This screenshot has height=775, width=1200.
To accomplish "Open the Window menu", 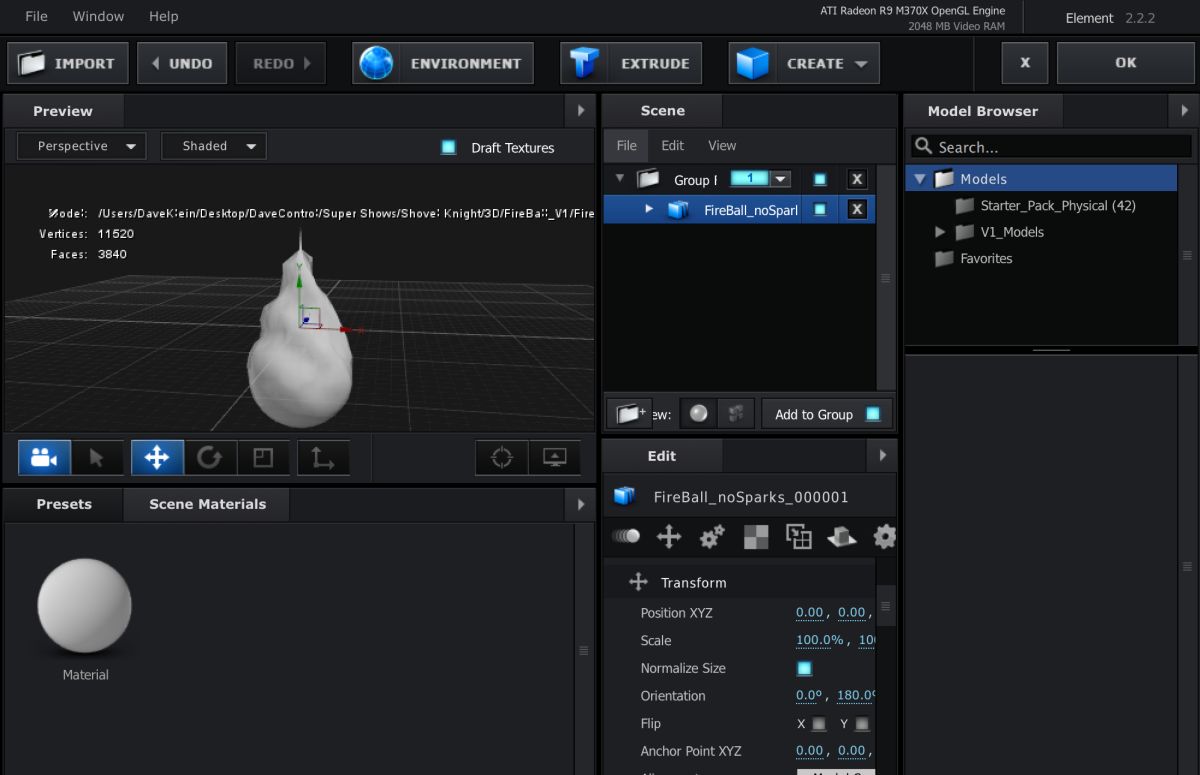I will [x=99, y=16].
